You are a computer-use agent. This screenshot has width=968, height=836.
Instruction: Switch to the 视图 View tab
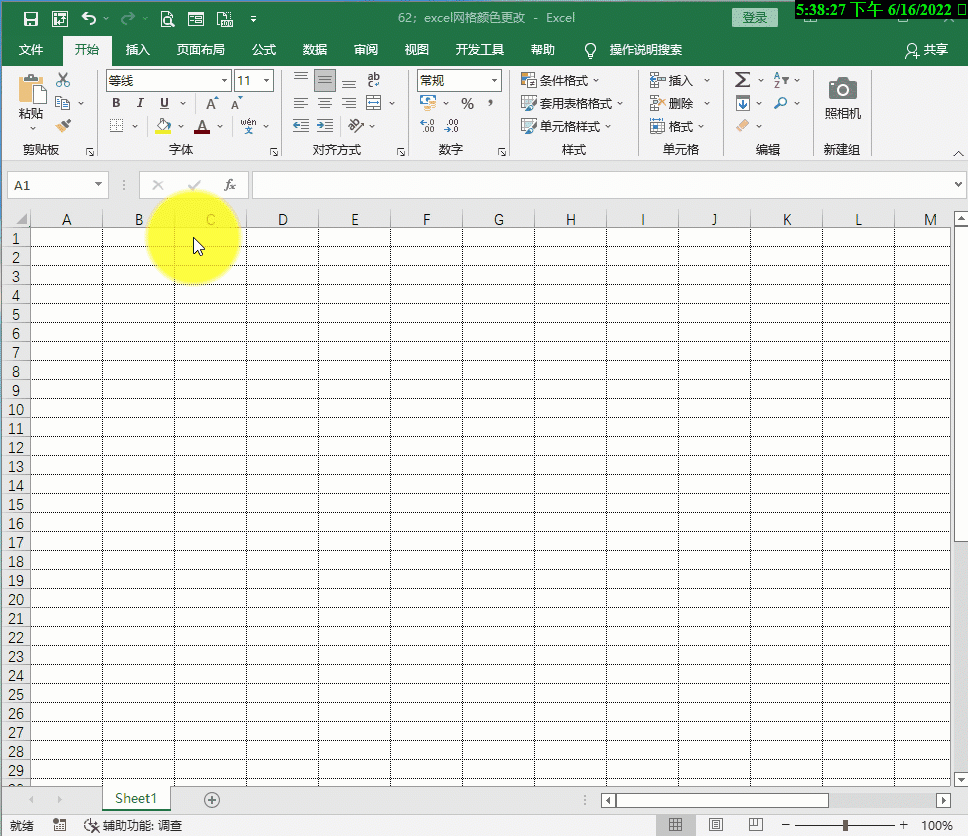click(416, 50)
